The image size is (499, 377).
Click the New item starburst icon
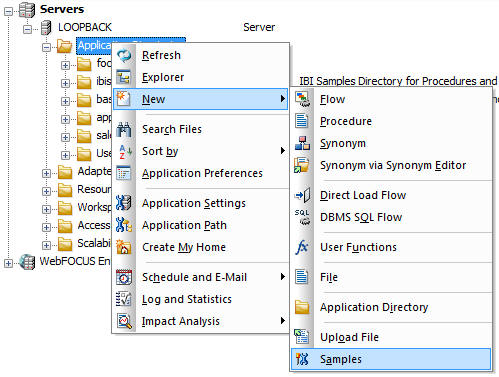pos(123,99)
